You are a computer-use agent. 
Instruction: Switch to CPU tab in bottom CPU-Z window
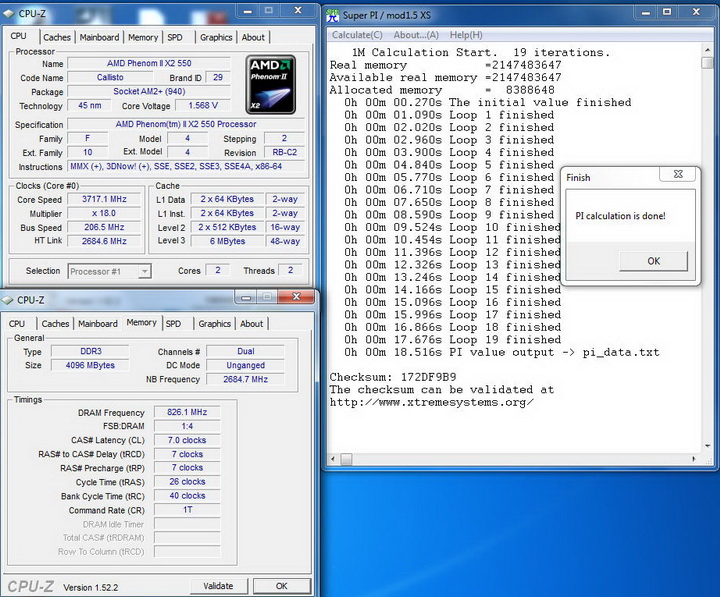(x=17, y=323)
